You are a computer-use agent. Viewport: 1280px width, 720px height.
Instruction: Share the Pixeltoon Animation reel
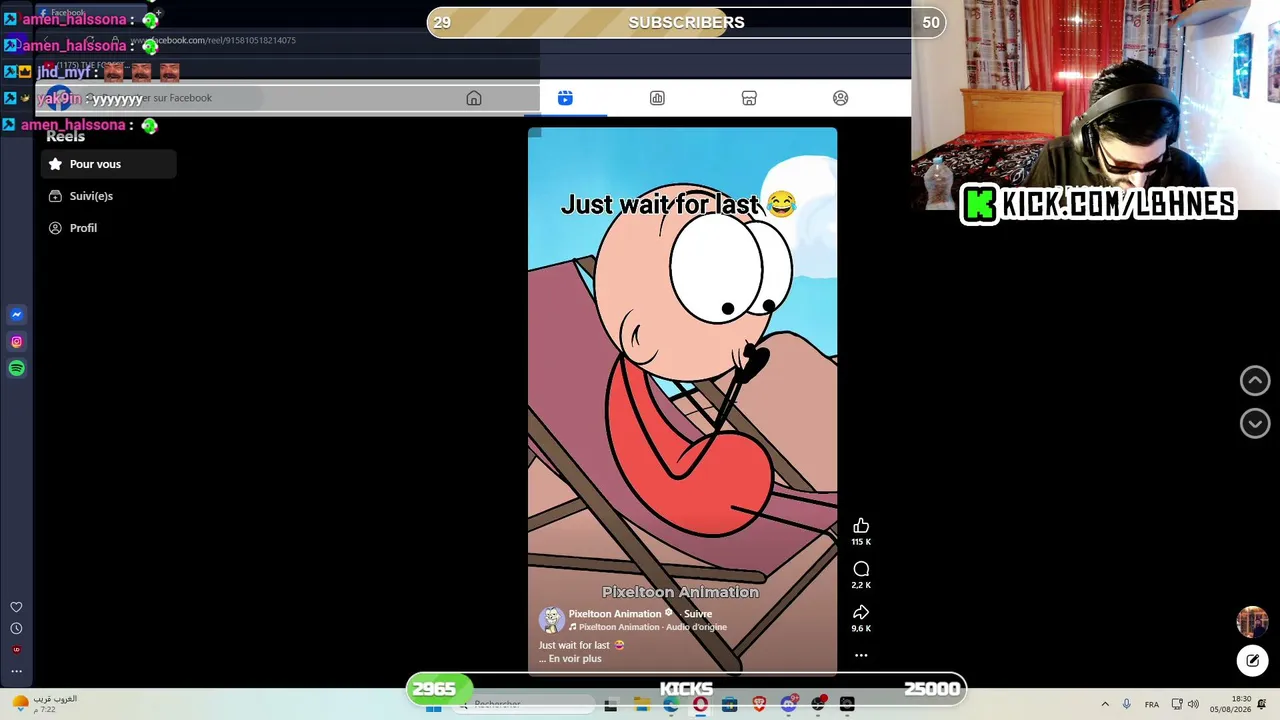[861, 612]
